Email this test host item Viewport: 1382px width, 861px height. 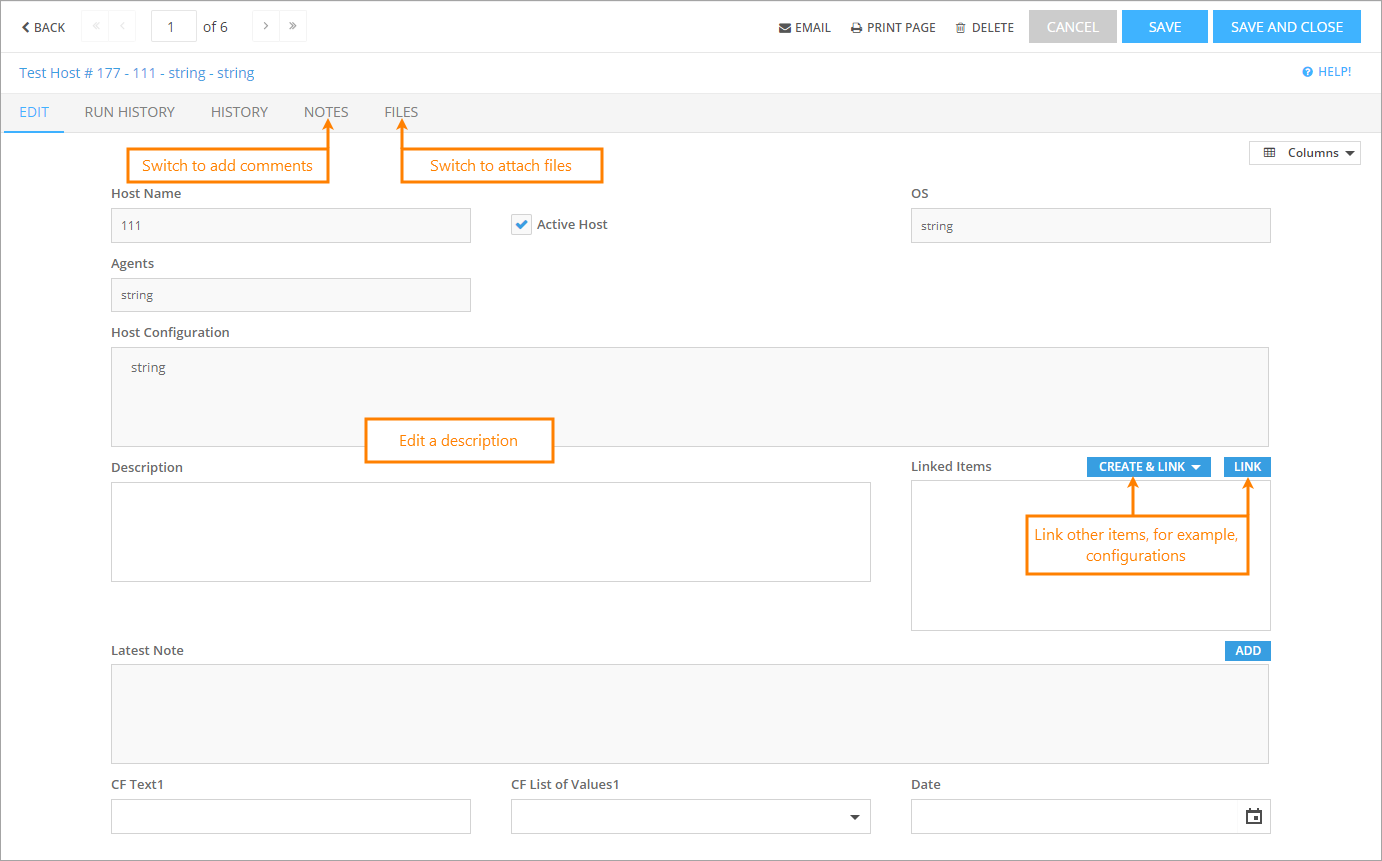[x=804, y=27]
